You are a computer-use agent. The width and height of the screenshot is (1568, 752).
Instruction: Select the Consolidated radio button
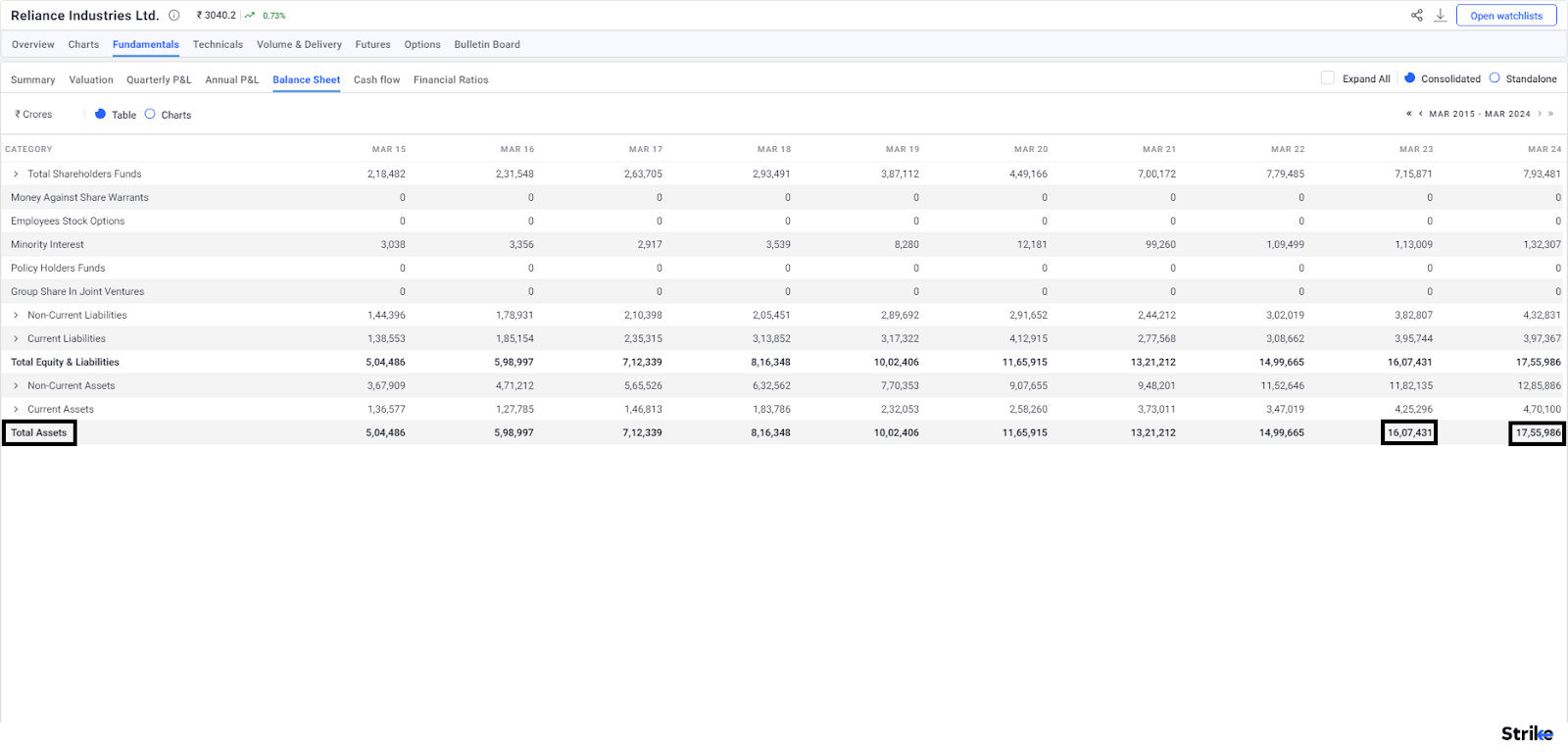click(1409, 77)
